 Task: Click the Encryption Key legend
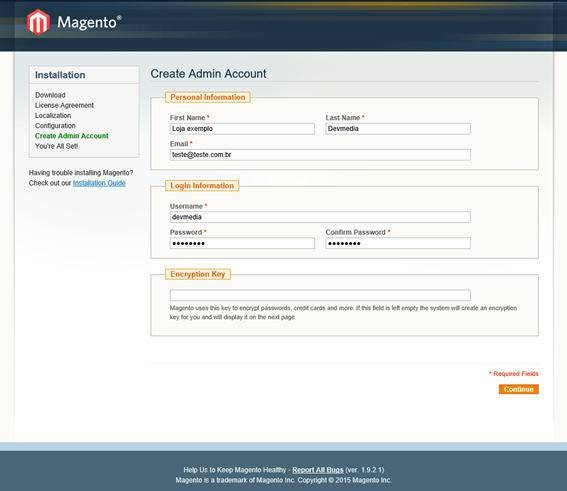(x=198, y=274)
